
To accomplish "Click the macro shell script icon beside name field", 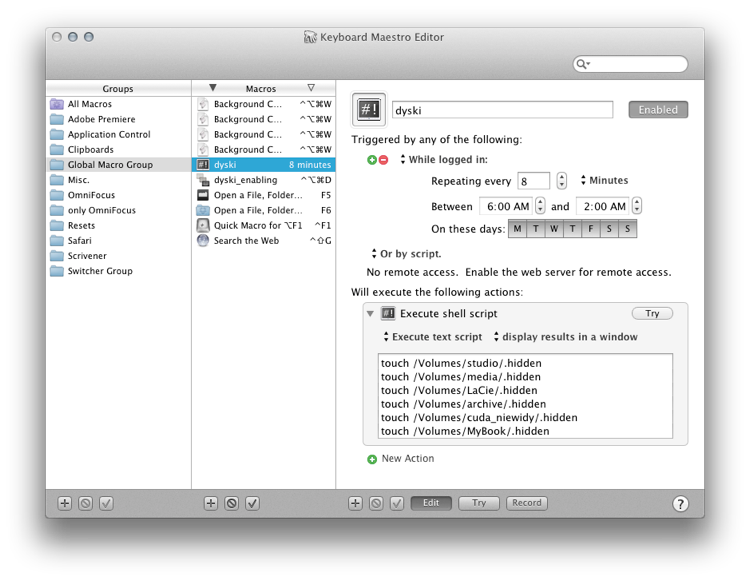I will (369, 110).
